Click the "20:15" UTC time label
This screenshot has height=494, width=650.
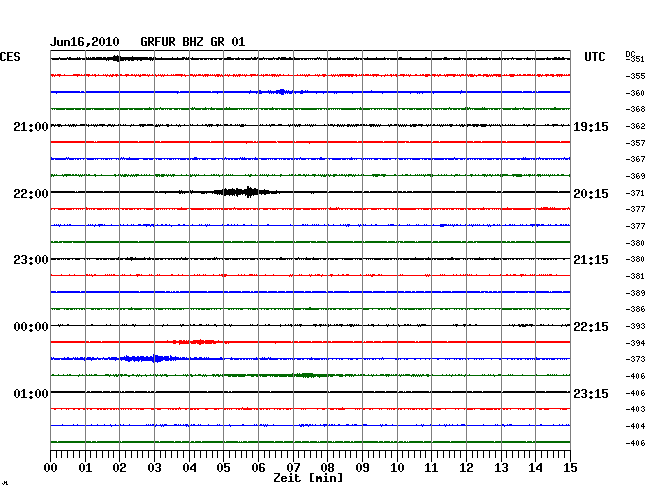[591, 194]
